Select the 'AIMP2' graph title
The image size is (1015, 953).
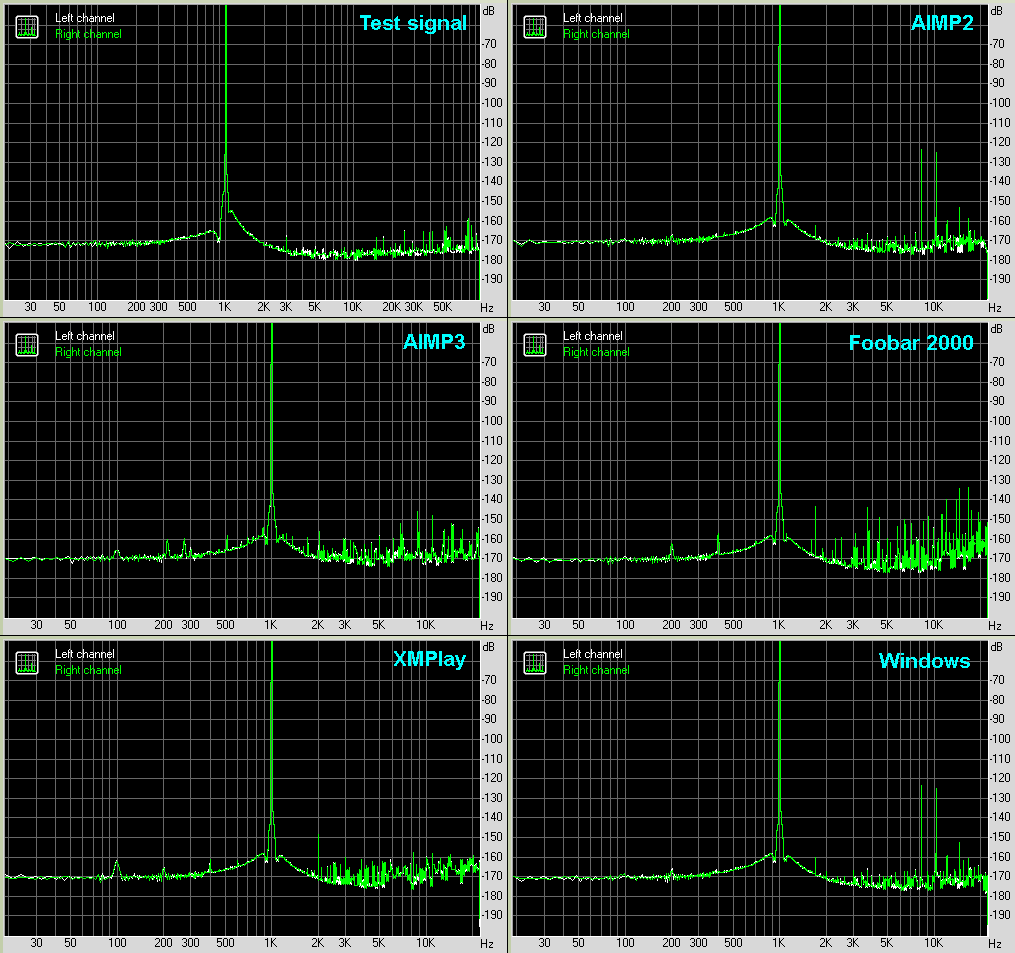942,23
